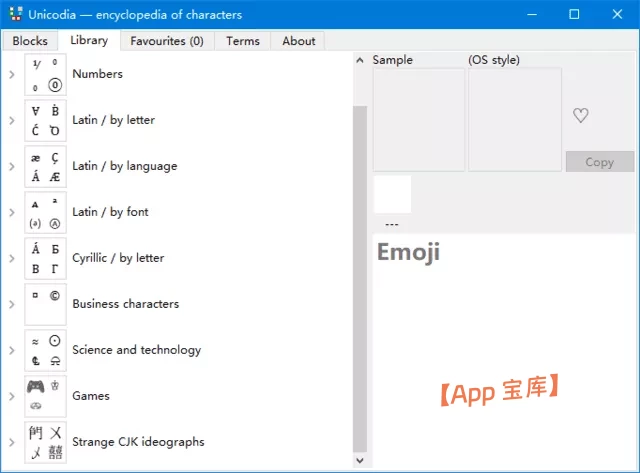Select Business characters label
640x473 pixels.
coord(125,304)
